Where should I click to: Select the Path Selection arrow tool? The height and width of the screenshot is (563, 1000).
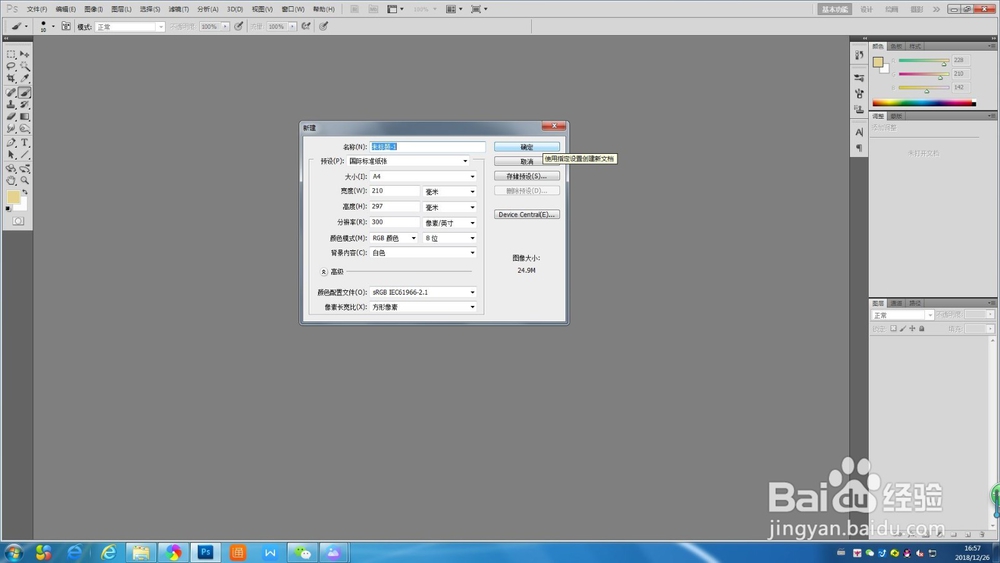coord(11,155)
